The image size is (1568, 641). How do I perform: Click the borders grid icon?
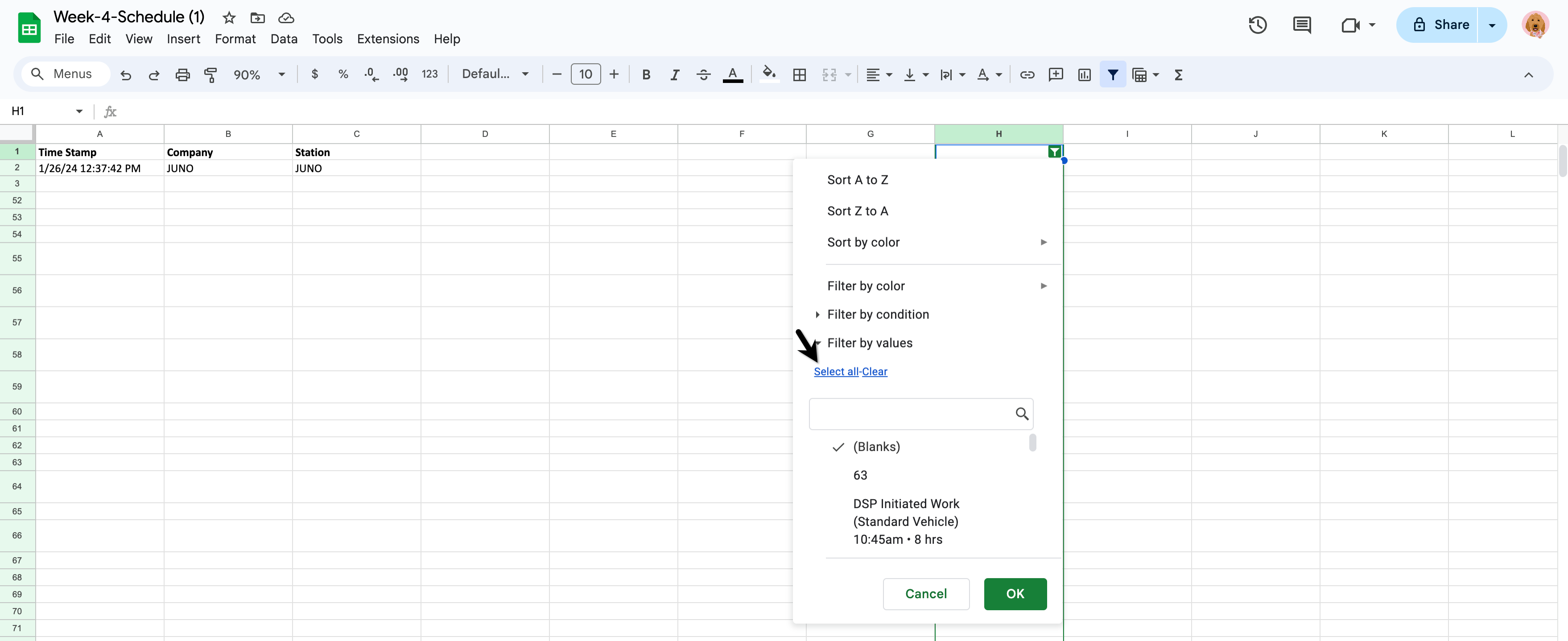coord(799,75)
